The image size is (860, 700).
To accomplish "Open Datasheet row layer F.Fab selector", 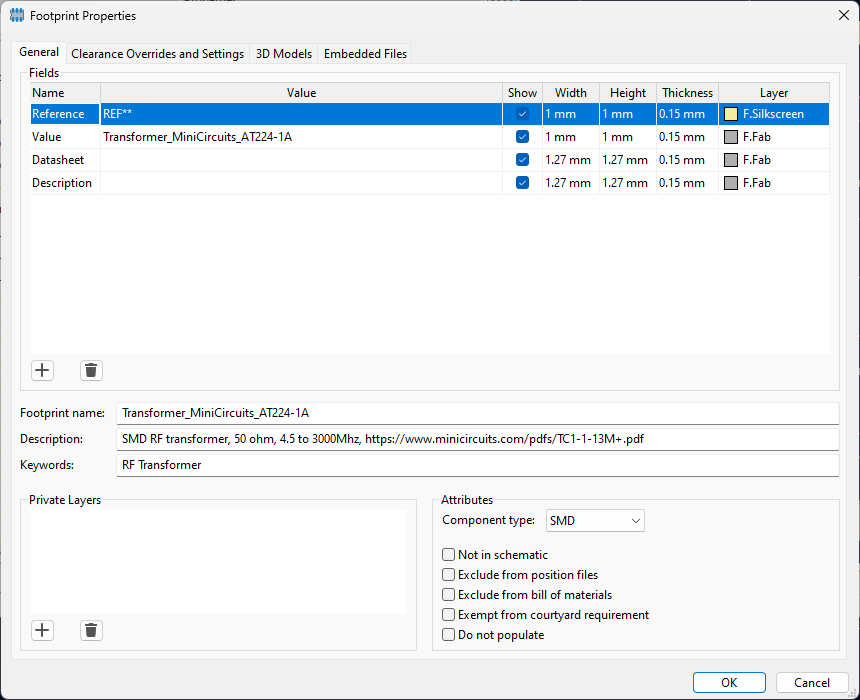I will coord(774,160).
